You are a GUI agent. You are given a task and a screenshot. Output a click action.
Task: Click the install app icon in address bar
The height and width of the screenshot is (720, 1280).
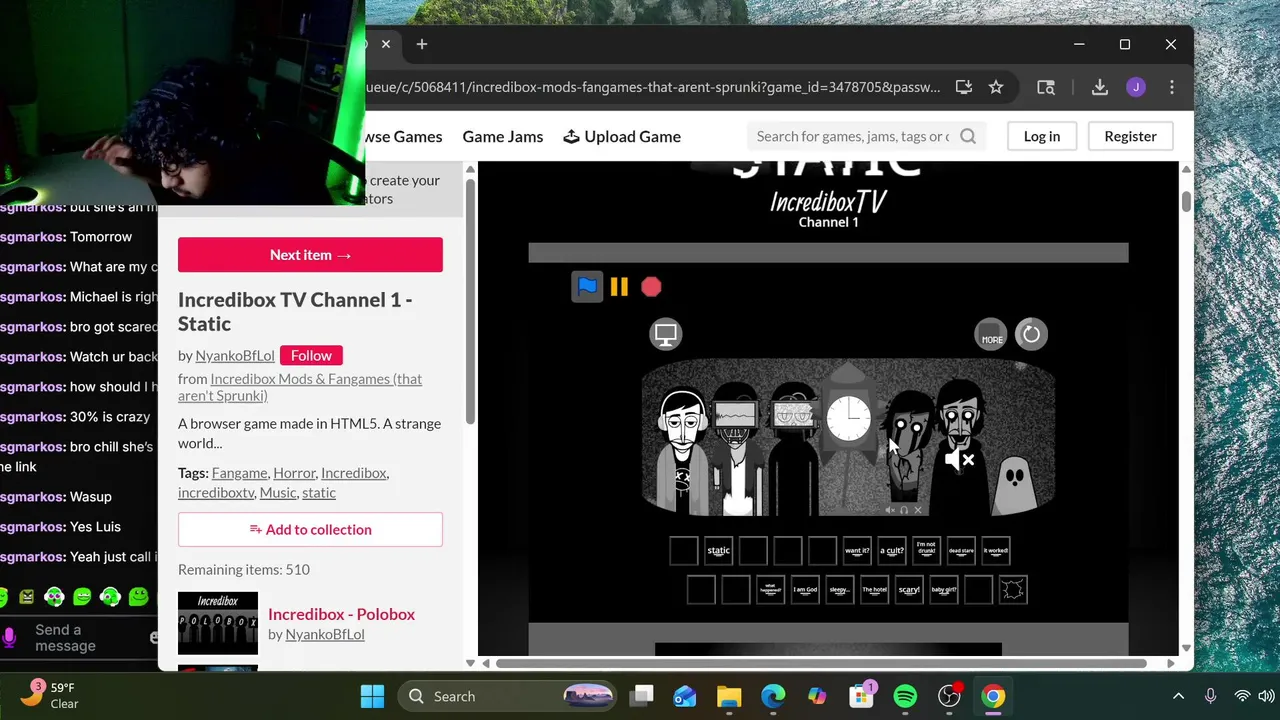pyautogui.click(x=964, y=87)
